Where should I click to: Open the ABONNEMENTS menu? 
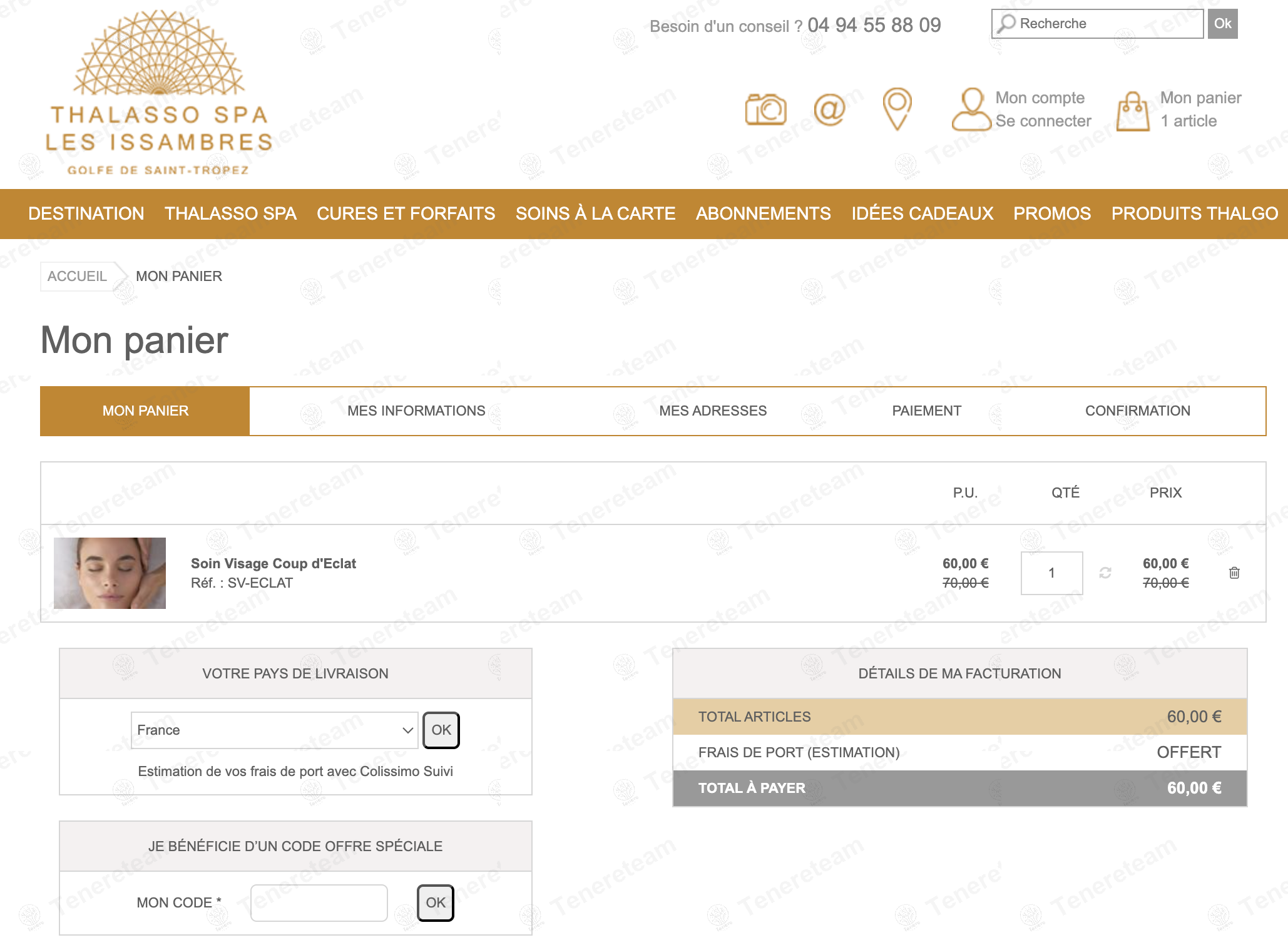click(x=763, y=213)
